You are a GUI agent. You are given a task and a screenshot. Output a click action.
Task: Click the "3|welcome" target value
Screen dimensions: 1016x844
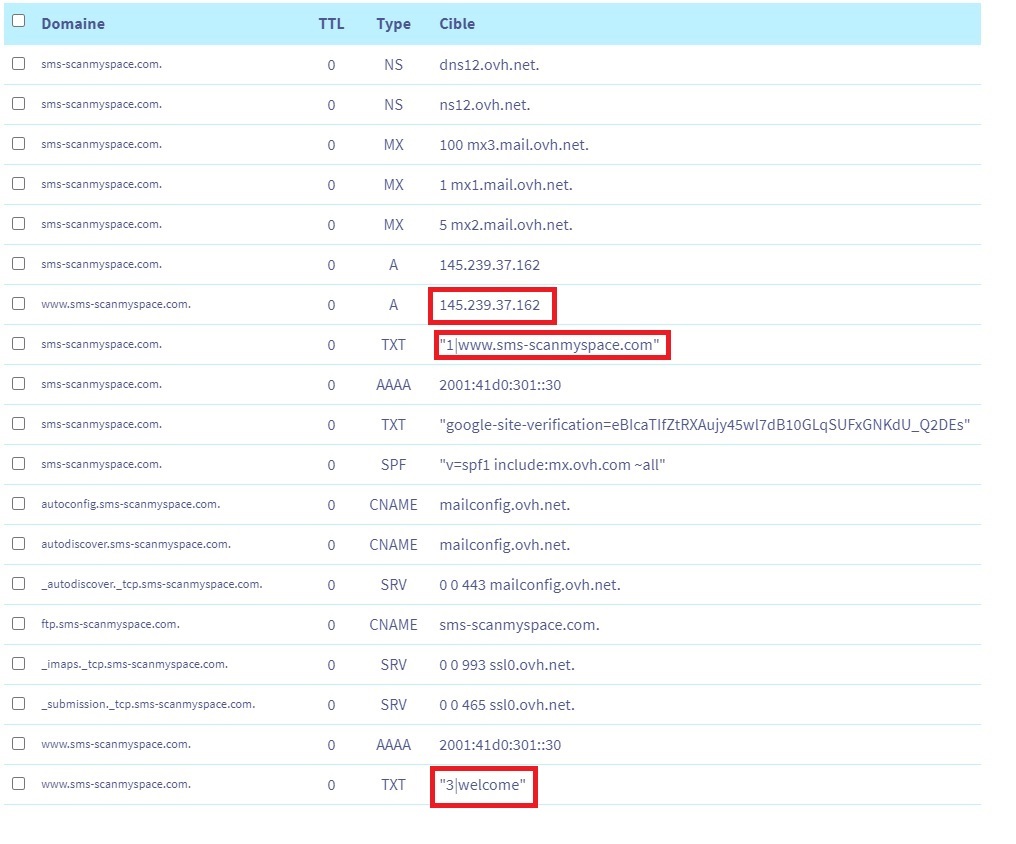pyautogui.click(x=482, y=785)
